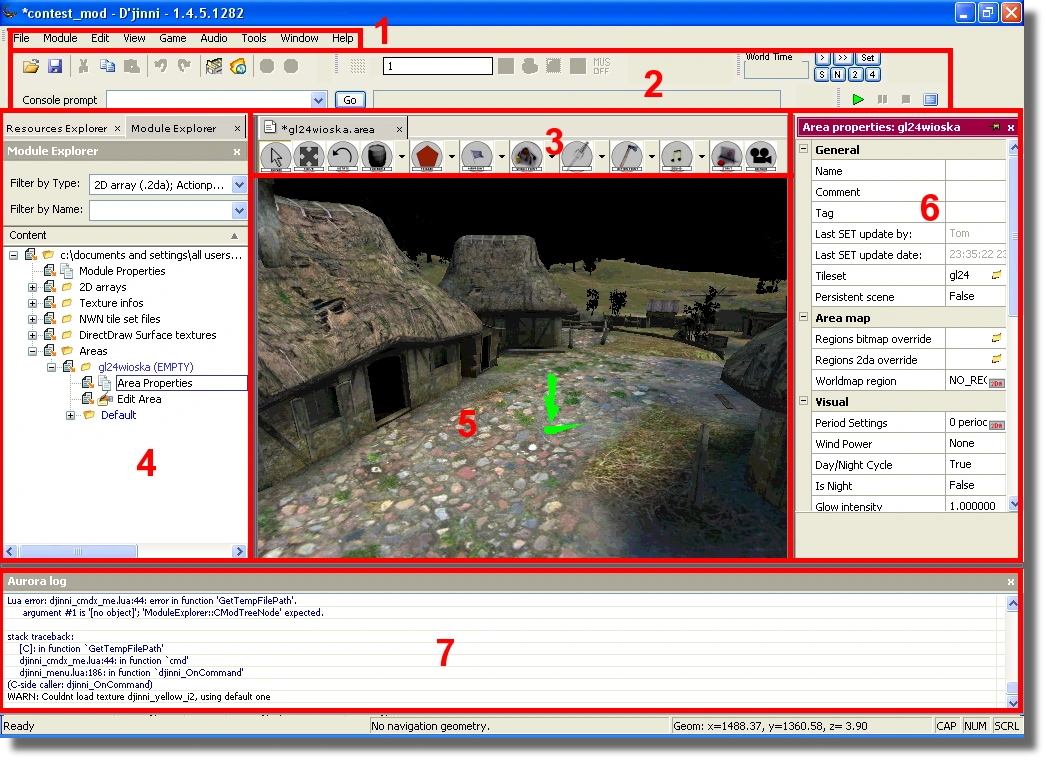Click the Copy icon in the main toolbar
This screenshot has width=1046, height=760.
click(107, 66)
